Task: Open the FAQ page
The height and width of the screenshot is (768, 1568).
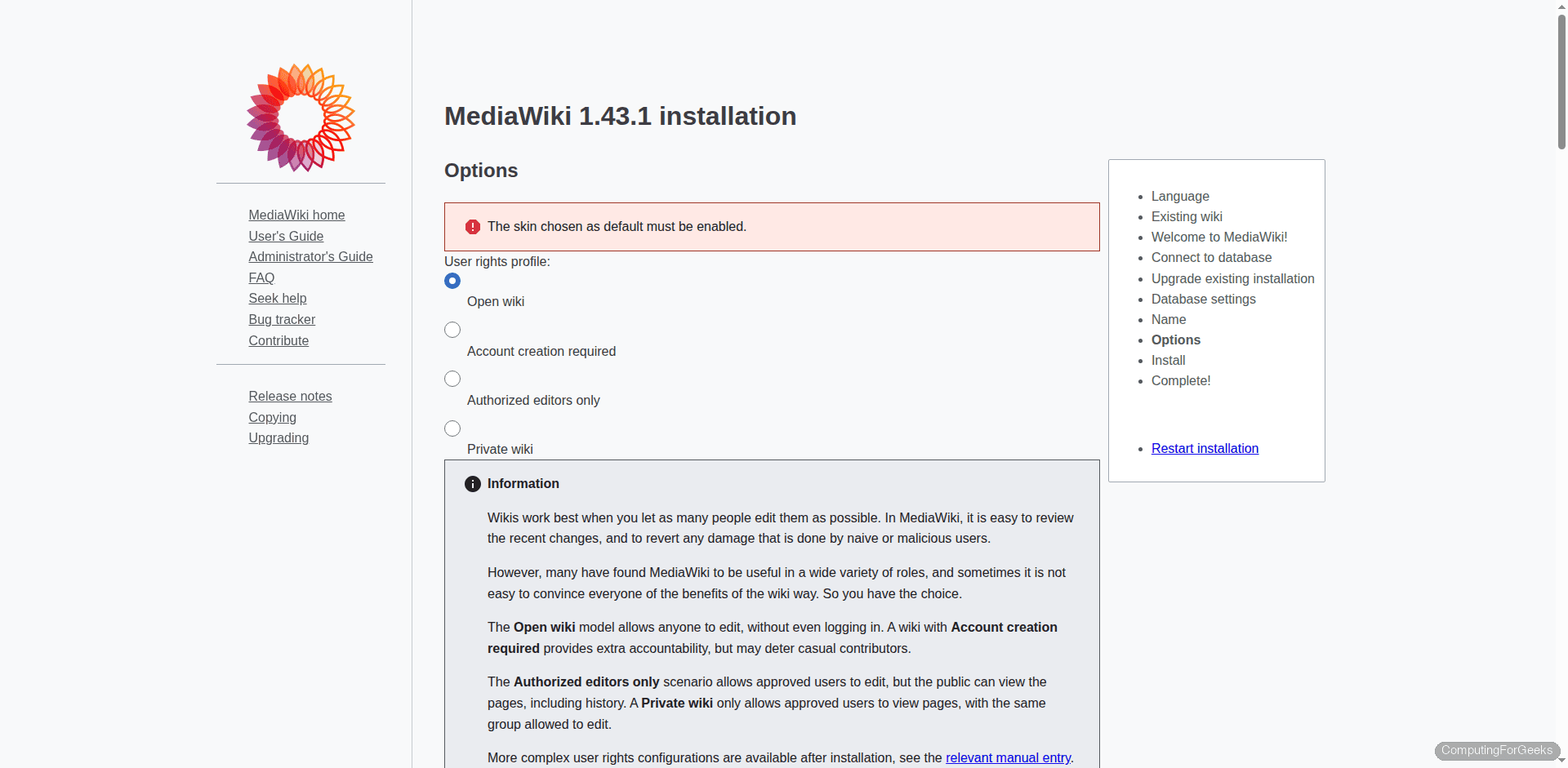Action: click(x=261, y=277)
